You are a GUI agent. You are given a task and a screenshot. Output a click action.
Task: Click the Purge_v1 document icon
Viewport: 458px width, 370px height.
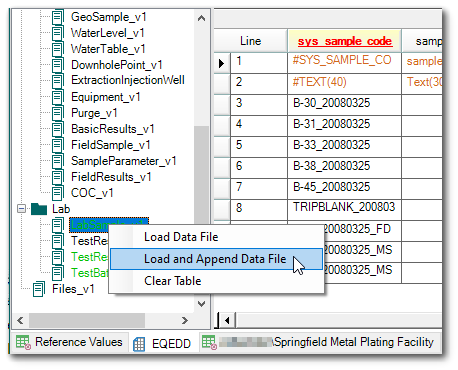pyautogui.click(x=58, y=113)
